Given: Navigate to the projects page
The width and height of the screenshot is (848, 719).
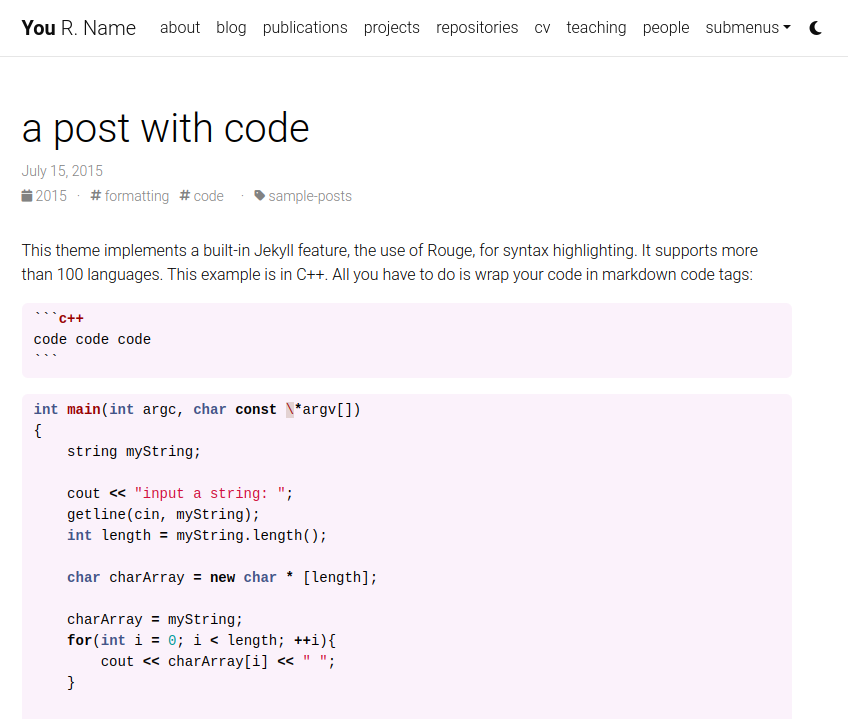Looking at the screenshot, I should click(392, 28).
